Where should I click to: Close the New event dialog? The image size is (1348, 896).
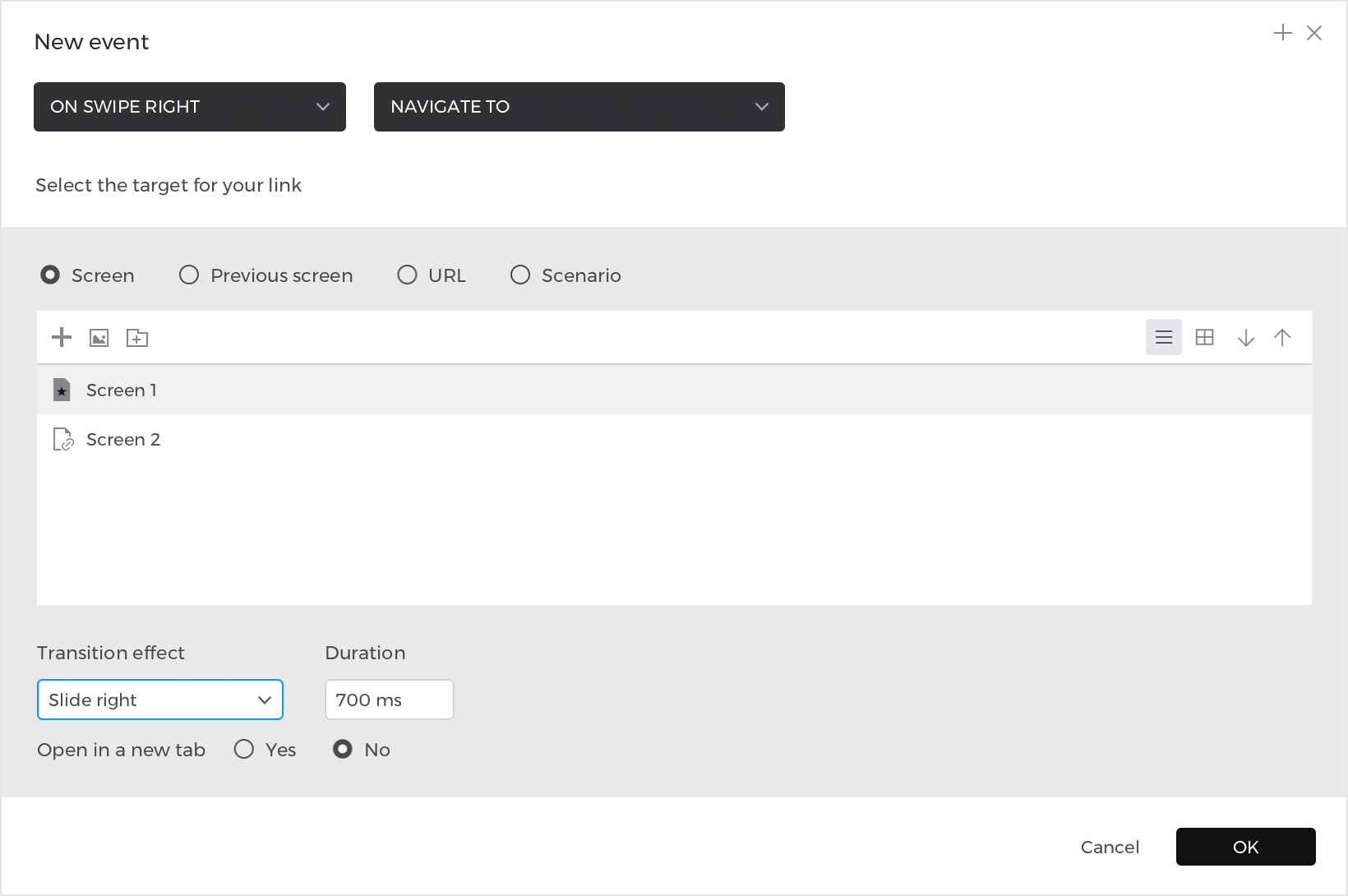pyautogui.click(x=1313, y=33)
